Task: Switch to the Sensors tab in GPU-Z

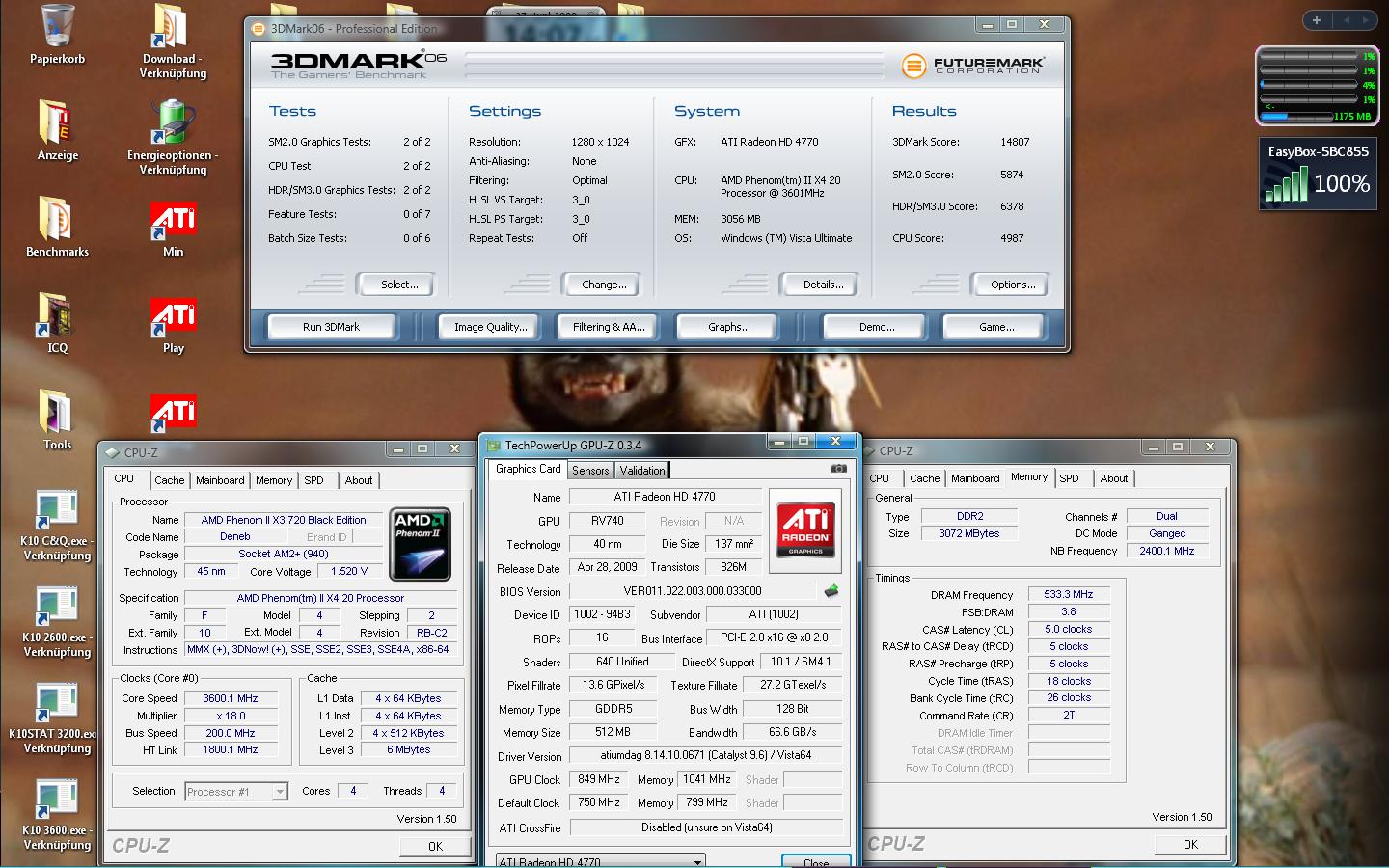Action: [x=590, y=471]
